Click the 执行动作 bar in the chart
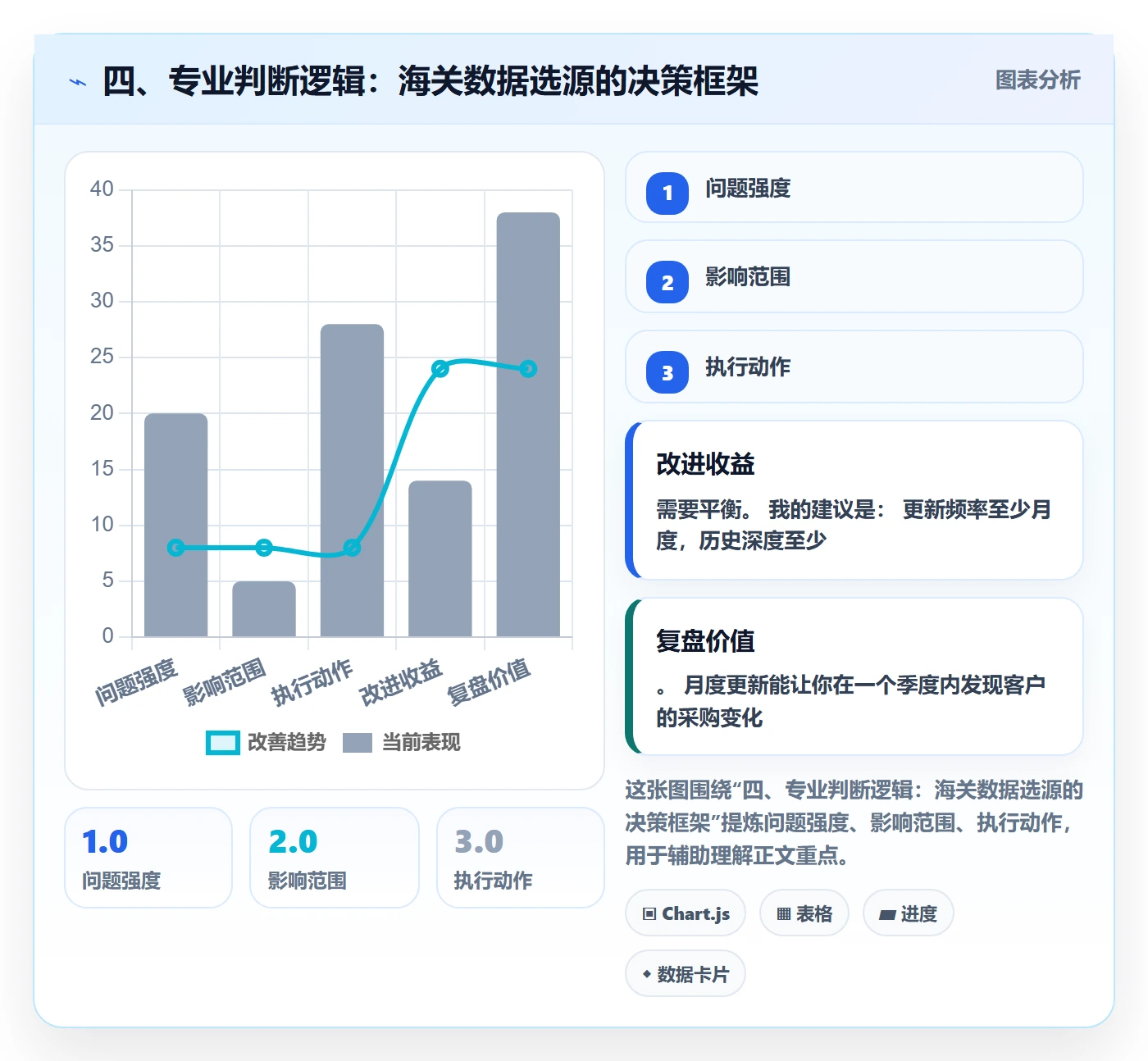The image size is (1148, 1061). pyautogui.click(x=352, y=480)
